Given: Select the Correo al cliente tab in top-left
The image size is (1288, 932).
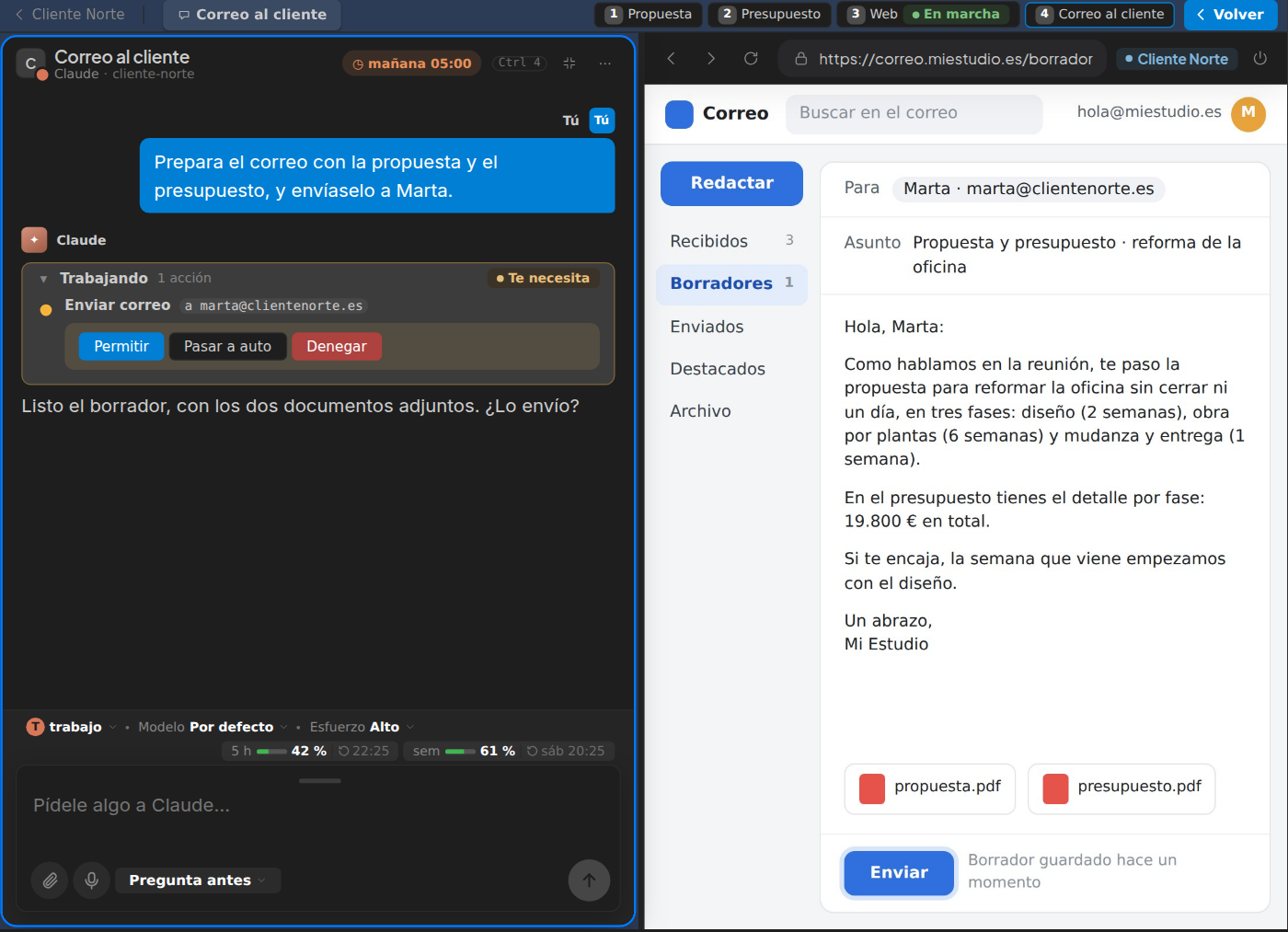Looking at the screenshot, I should pyautogui.click(x=252, y=15).
